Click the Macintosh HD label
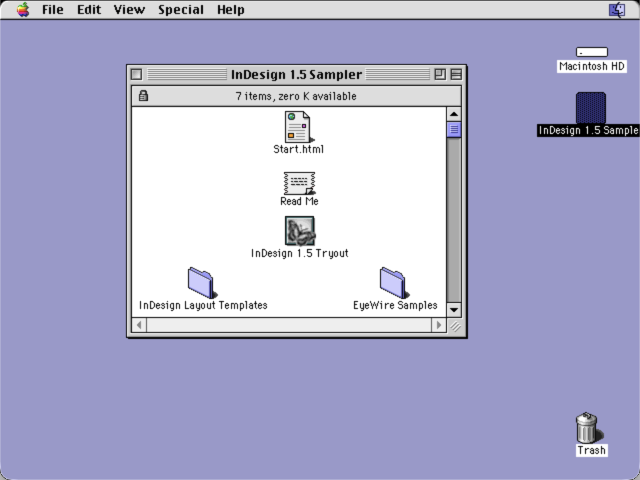The image size is (640, 480). pos(591,66)
